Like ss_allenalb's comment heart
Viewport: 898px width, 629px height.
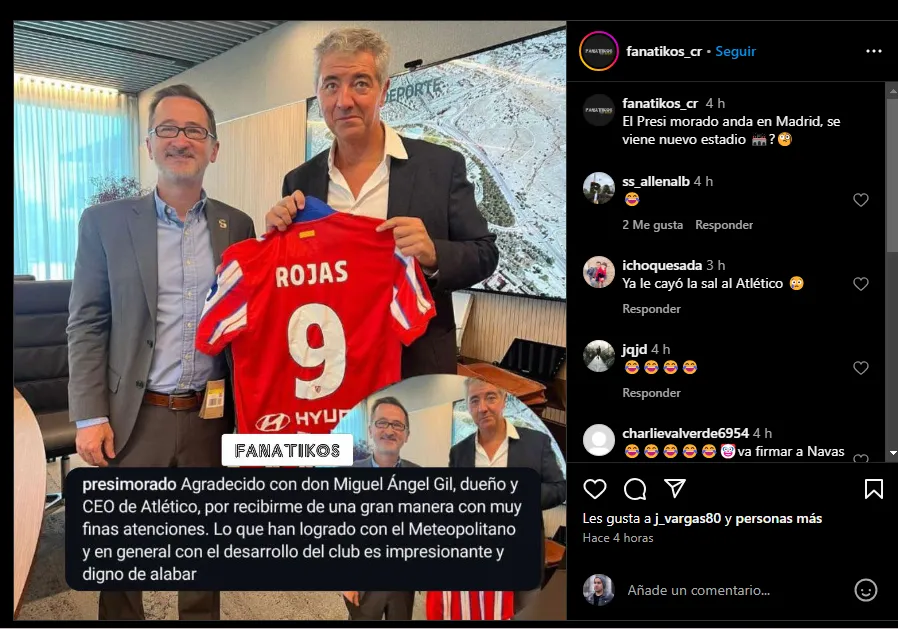(x=861, y=200)
